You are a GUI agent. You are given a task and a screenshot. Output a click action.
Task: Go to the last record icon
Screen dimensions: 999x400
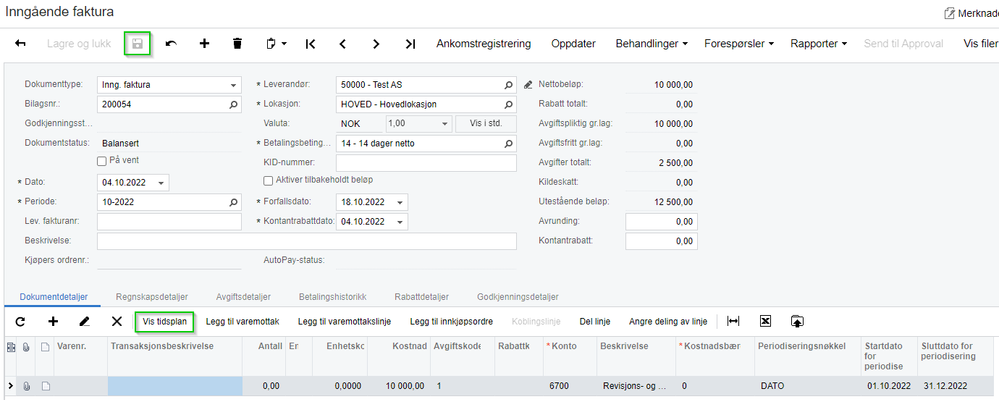[x=410, y=43]
